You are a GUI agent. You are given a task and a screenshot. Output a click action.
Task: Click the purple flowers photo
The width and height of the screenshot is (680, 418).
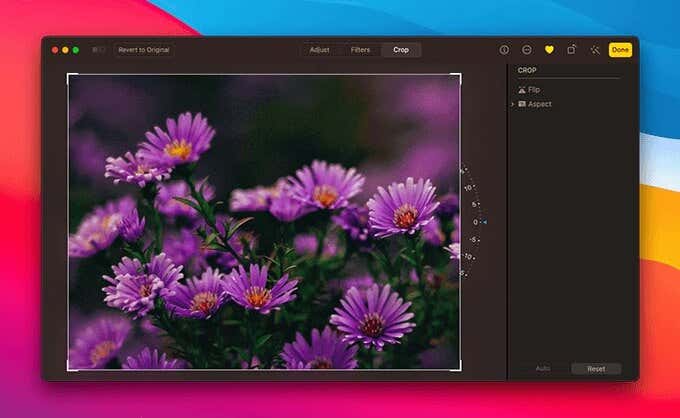pyautogui.click(x=264, y=222)
